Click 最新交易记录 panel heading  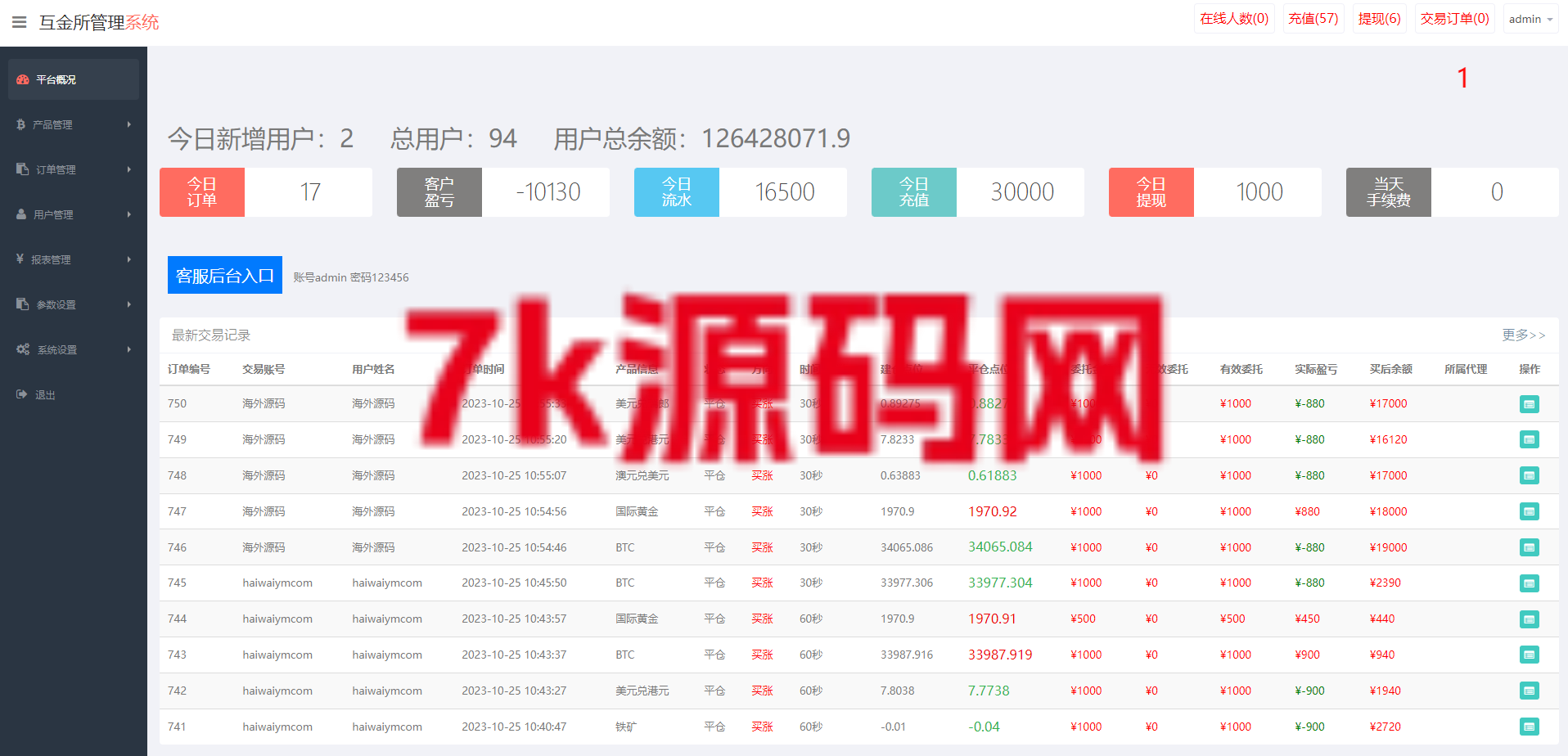tap(211, 335)
